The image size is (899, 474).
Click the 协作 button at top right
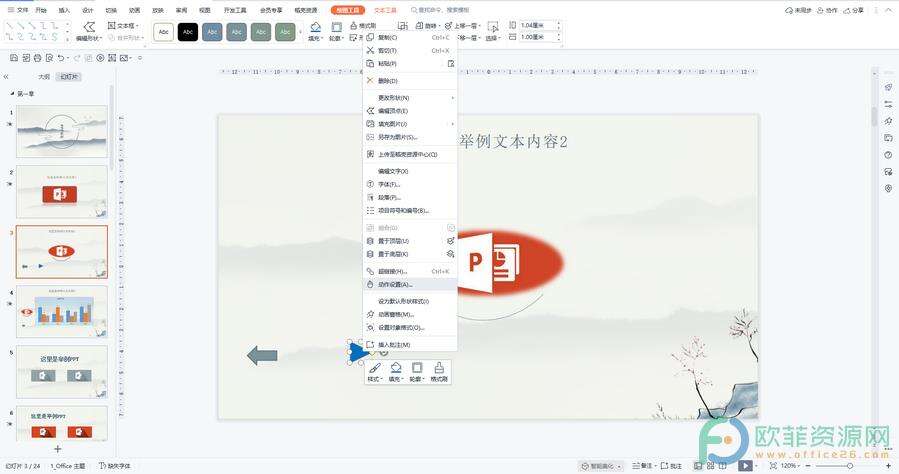[x=827, y=9]
